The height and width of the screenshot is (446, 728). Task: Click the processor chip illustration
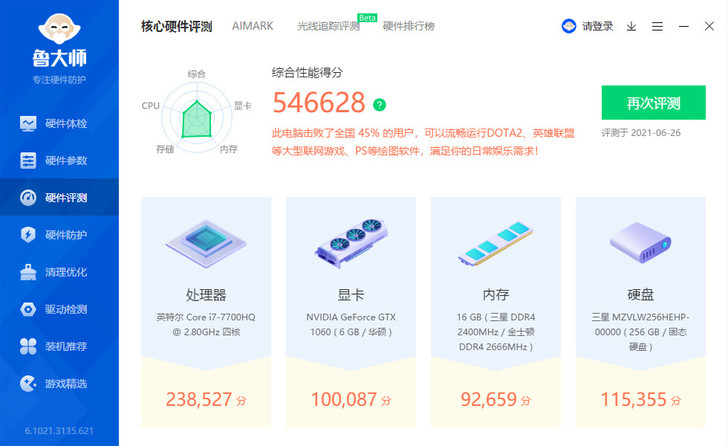pyautogui.click(x=206, y=244)
